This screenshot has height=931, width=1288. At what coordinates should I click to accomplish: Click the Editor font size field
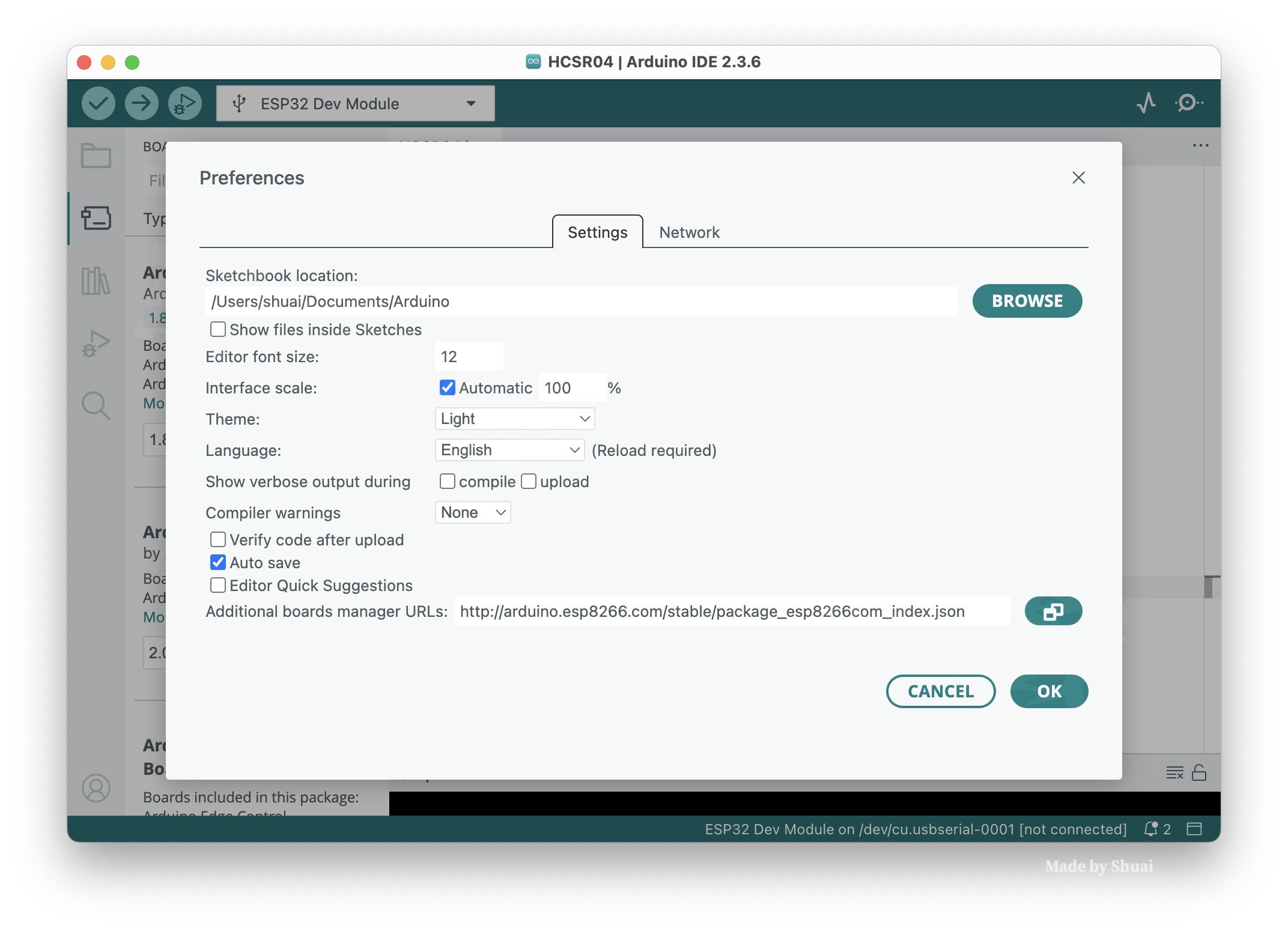469,357
